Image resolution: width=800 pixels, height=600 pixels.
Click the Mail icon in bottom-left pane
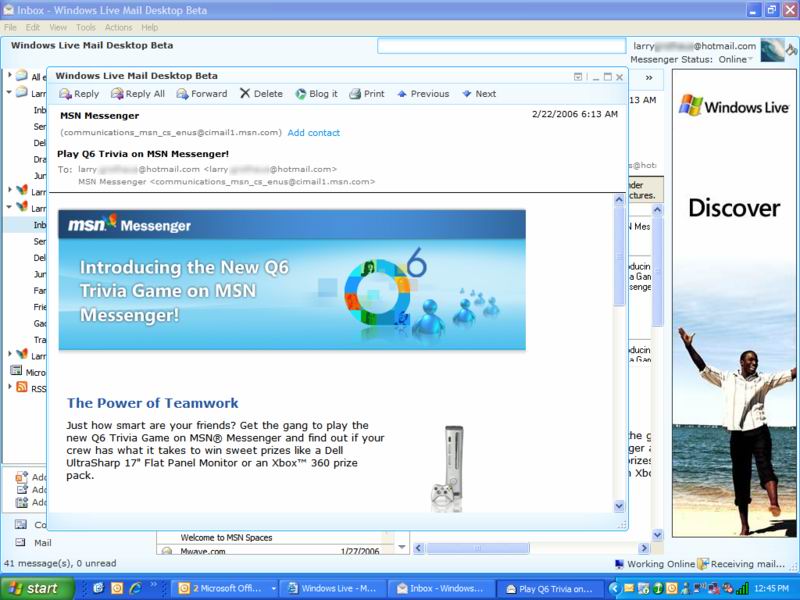click(x=20, y=543)
